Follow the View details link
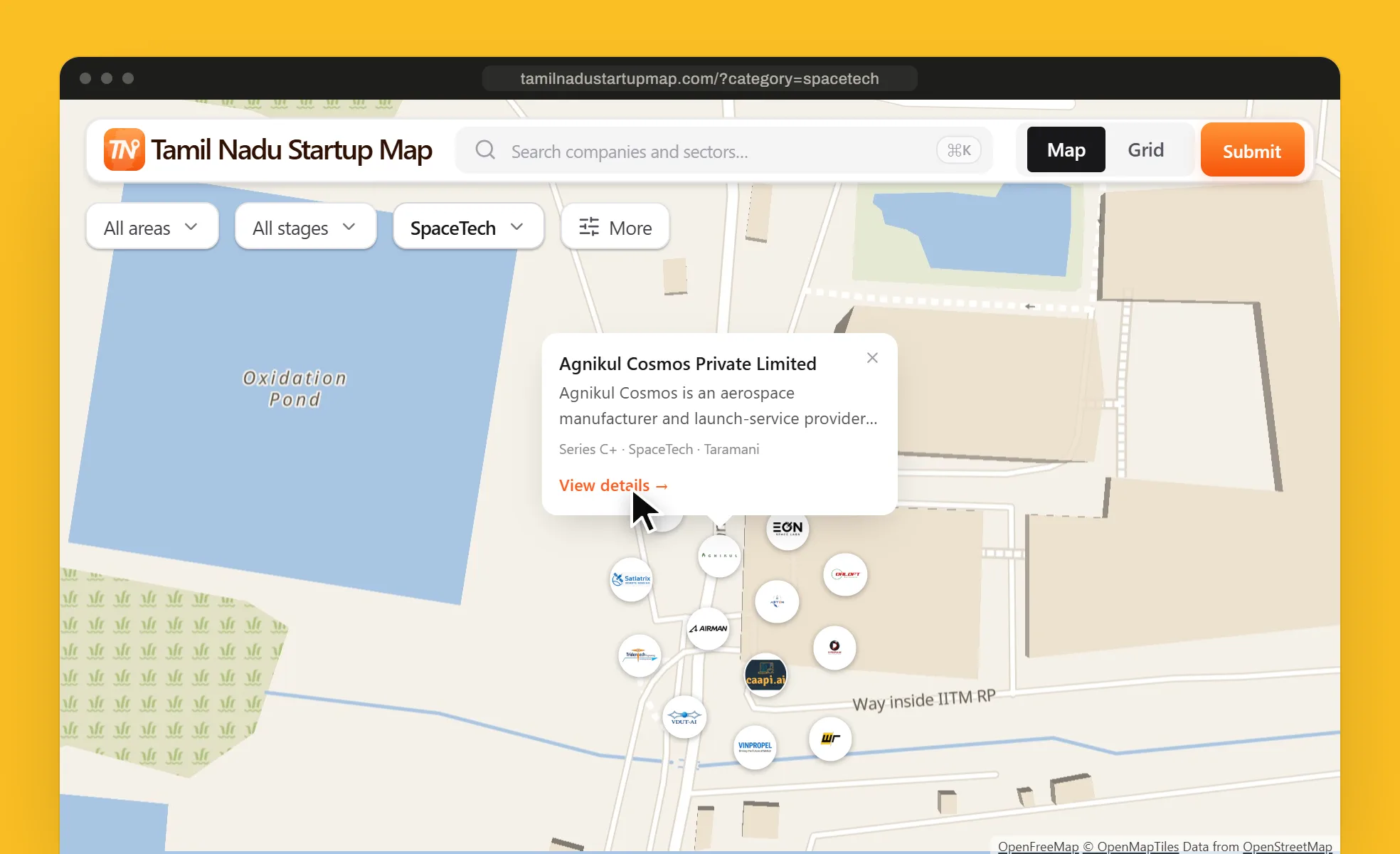This screenshot has width=1400, height=854. pyautogui.click(x=614, y=485)
